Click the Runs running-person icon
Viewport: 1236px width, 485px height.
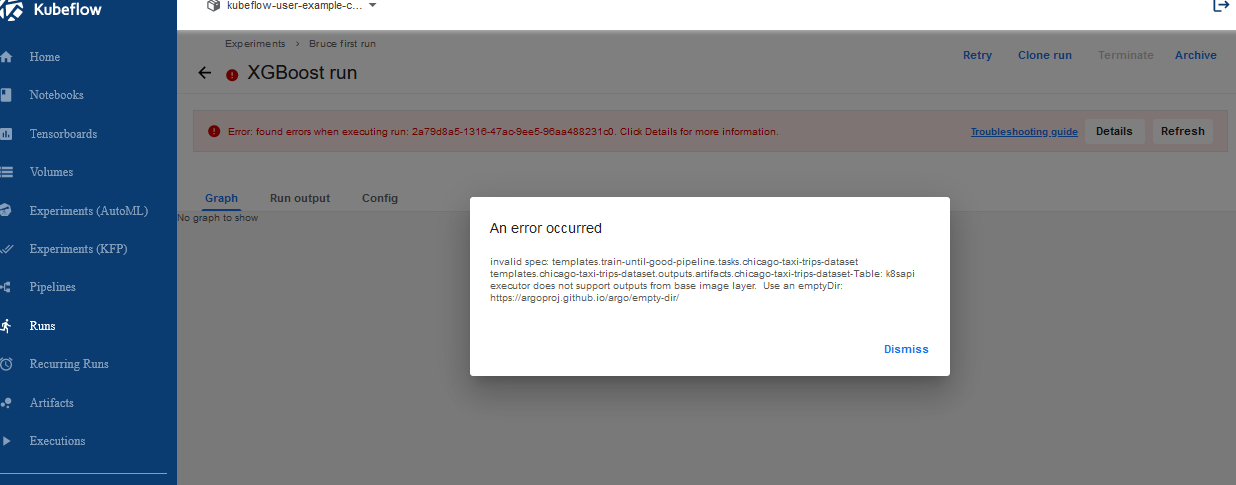5,326
